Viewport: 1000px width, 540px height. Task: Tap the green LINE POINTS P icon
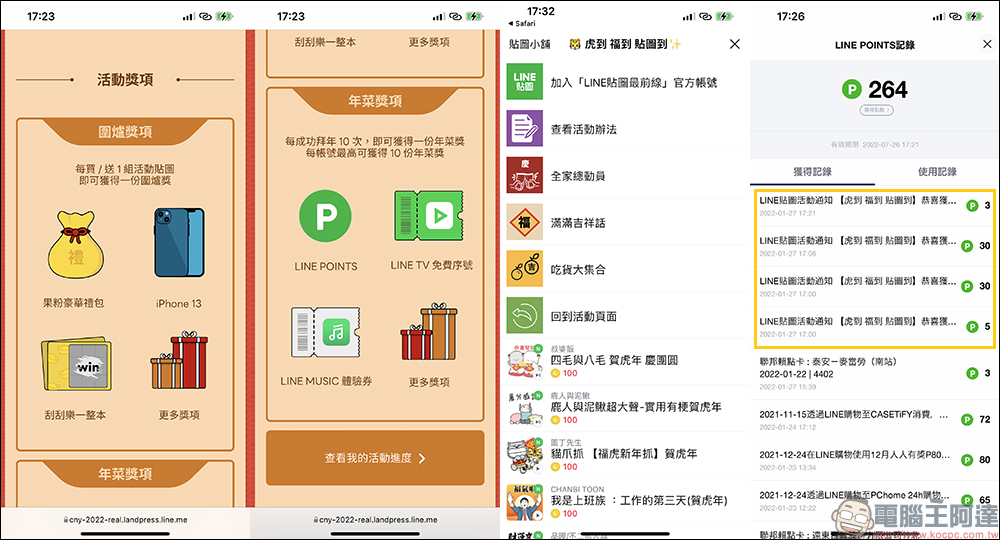(x=326, y=215)
